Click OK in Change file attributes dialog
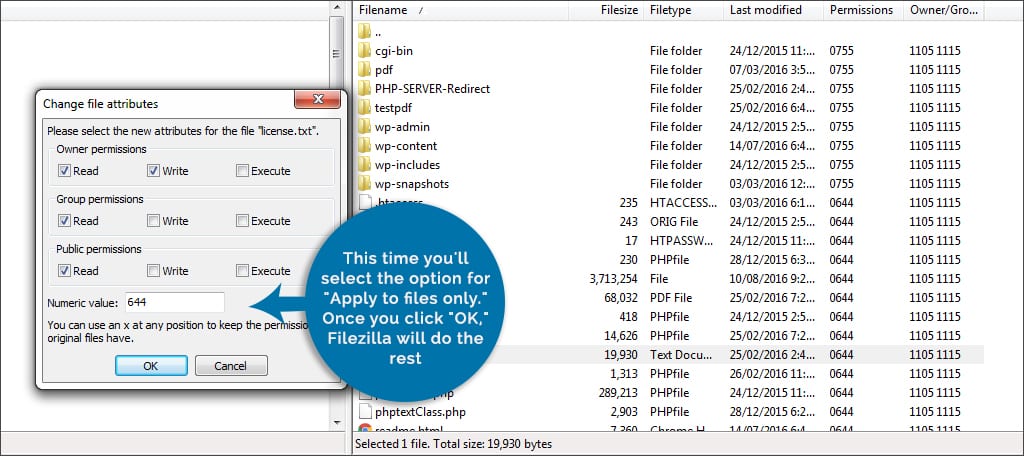 click(151, 366)
